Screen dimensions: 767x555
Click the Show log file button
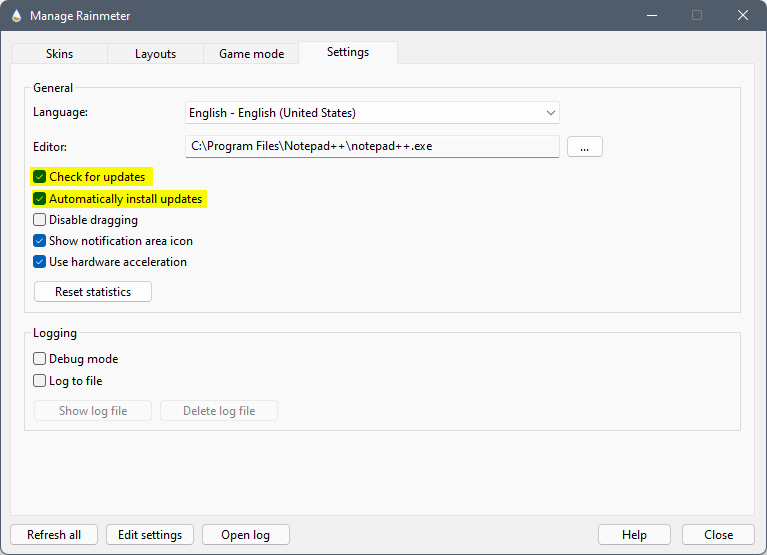[93, 411]
